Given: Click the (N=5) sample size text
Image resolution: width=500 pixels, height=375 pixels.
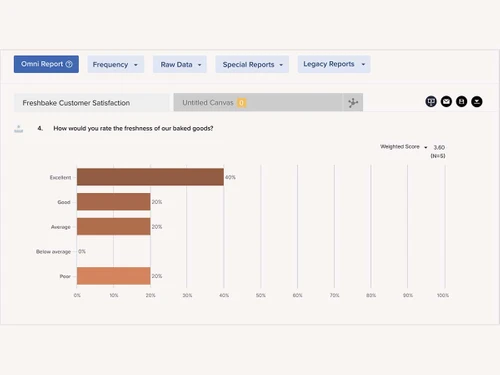Looking at the screenshot, I should (438, 156).
